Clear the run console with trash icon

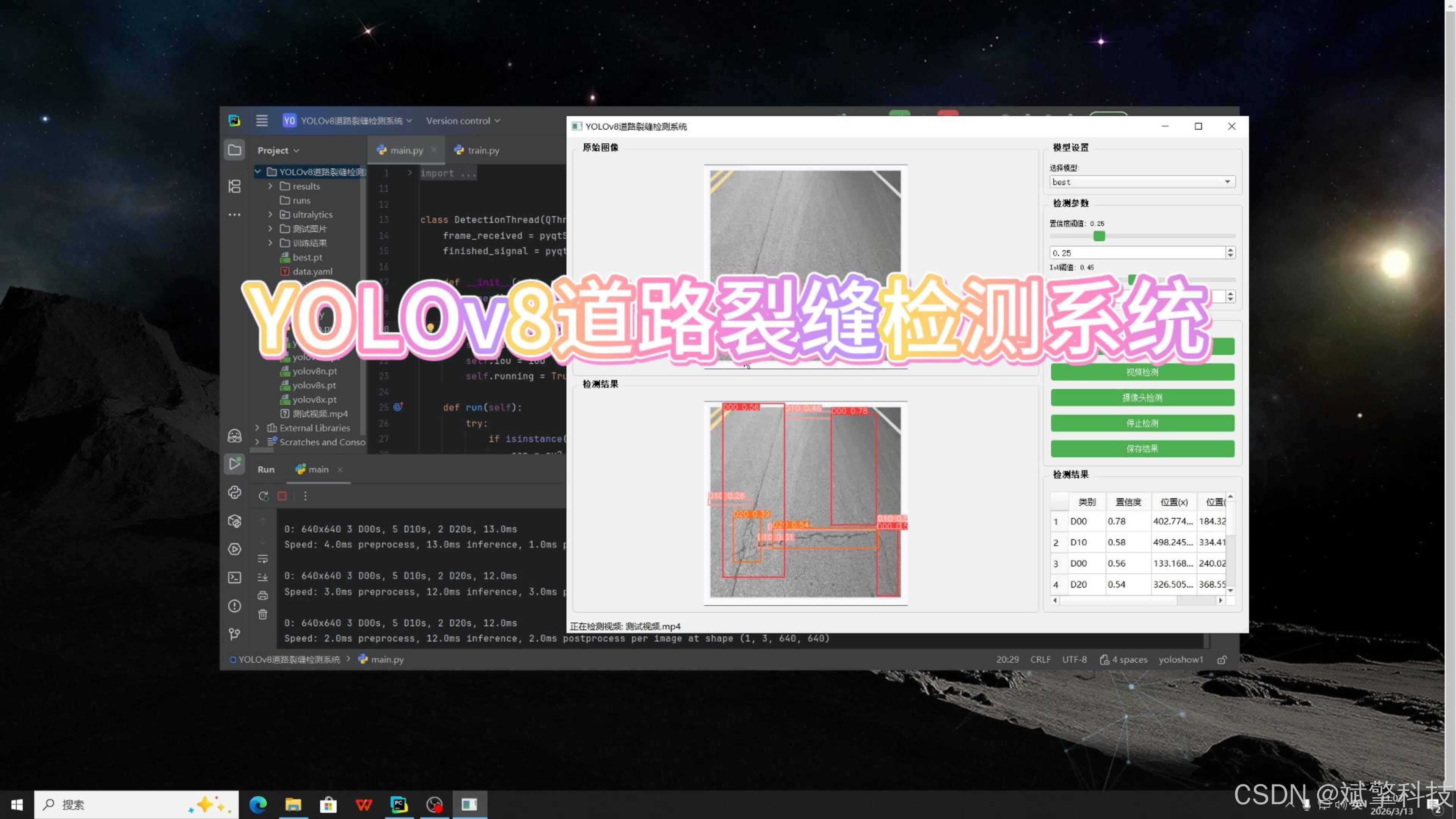coord(263,614)
